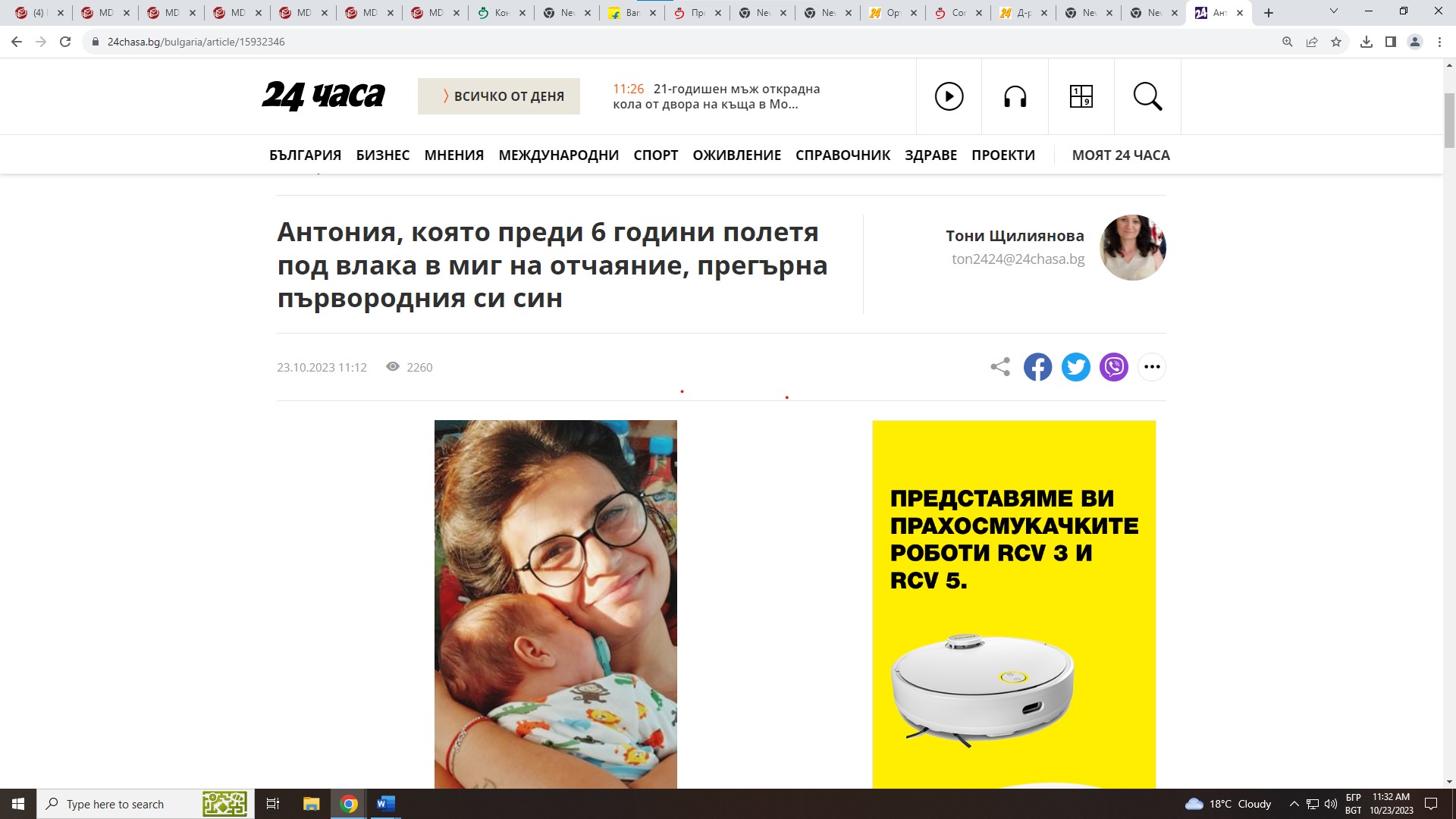Open the sudoku grid games icon
Screen dimensions: 1456x819
click(x=1081, y=96)
